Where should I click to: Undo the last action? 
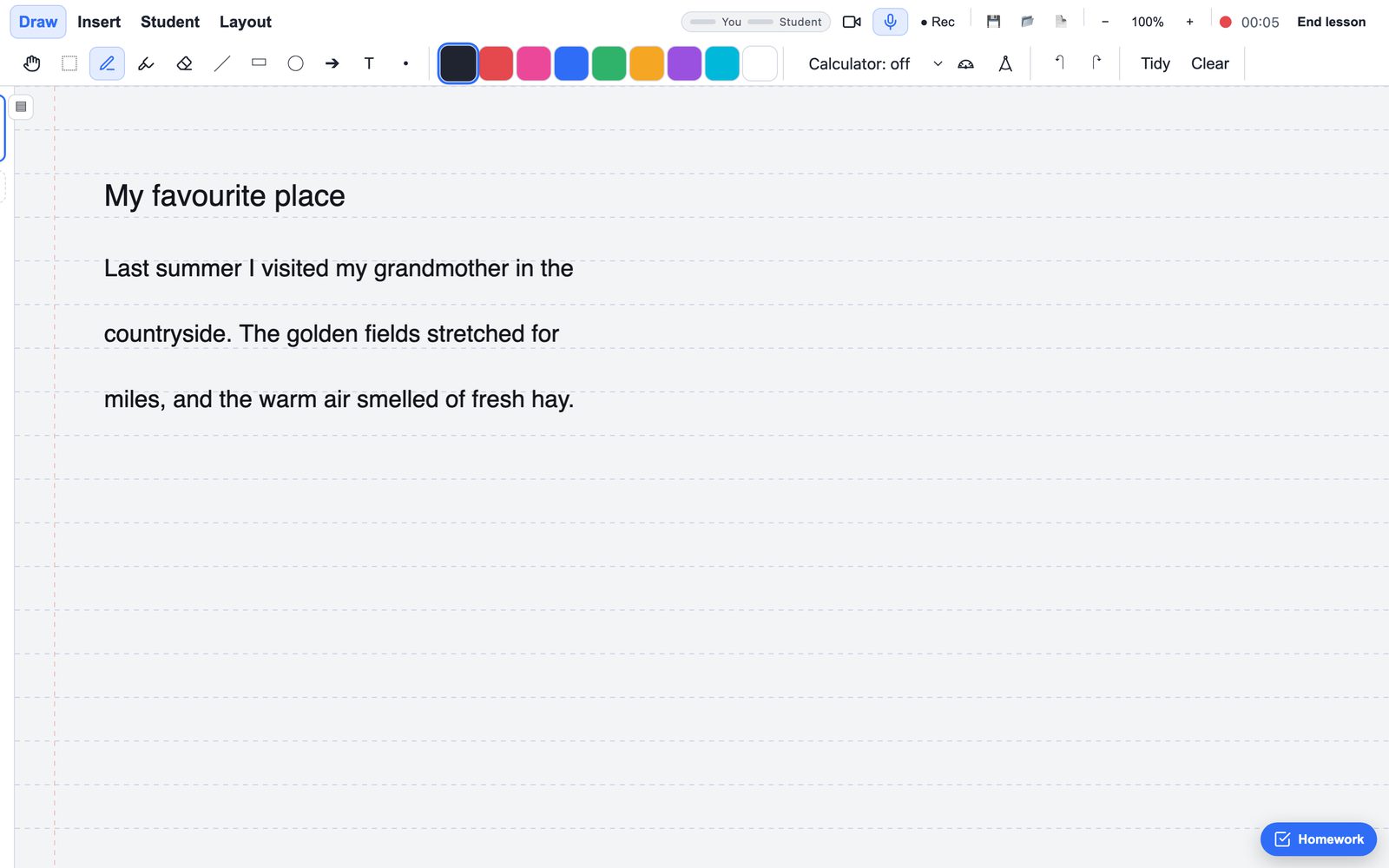coord(1059,62)
